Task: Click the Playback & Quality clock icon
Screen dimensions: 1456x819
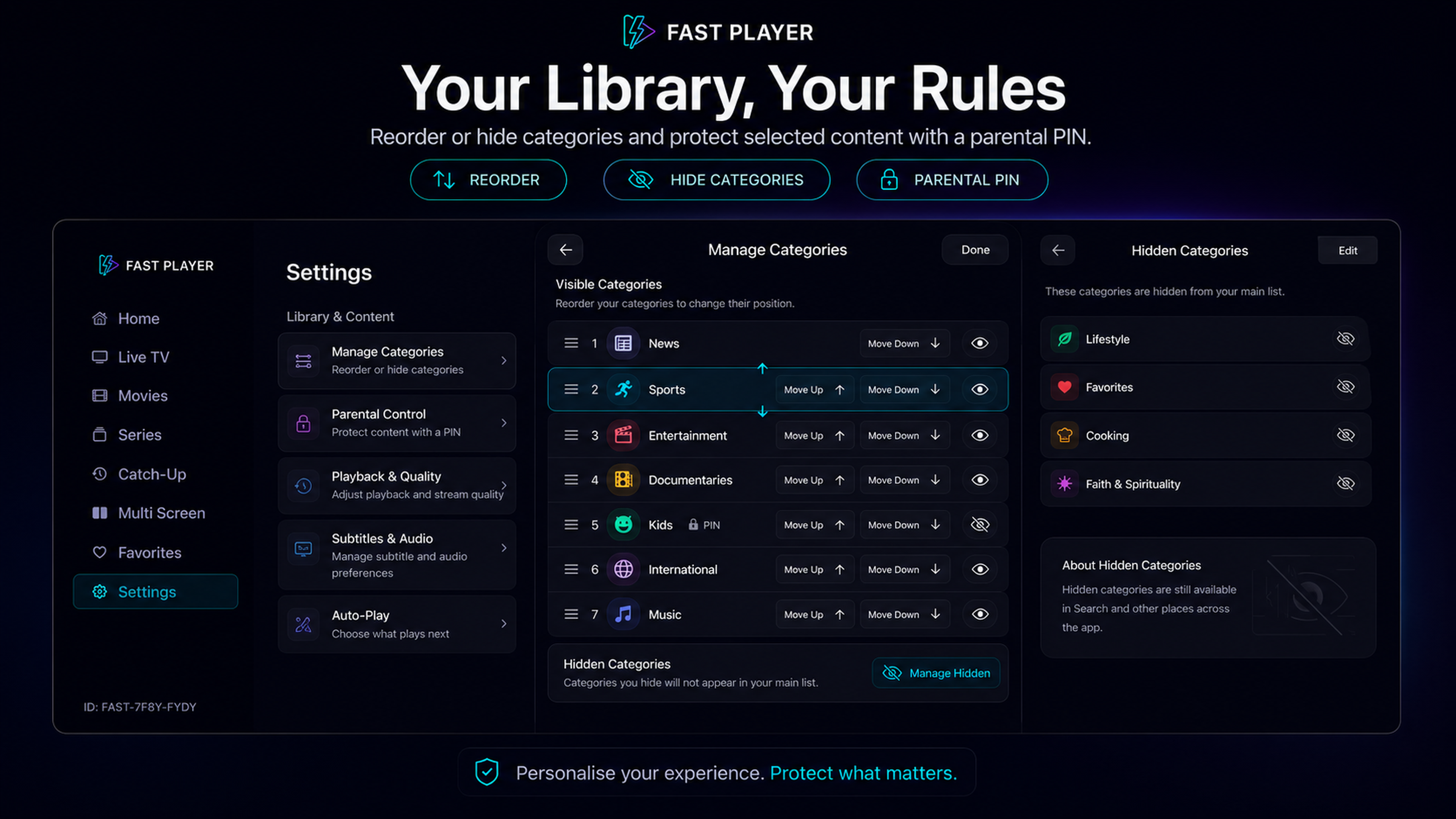Action: [303, 485]
